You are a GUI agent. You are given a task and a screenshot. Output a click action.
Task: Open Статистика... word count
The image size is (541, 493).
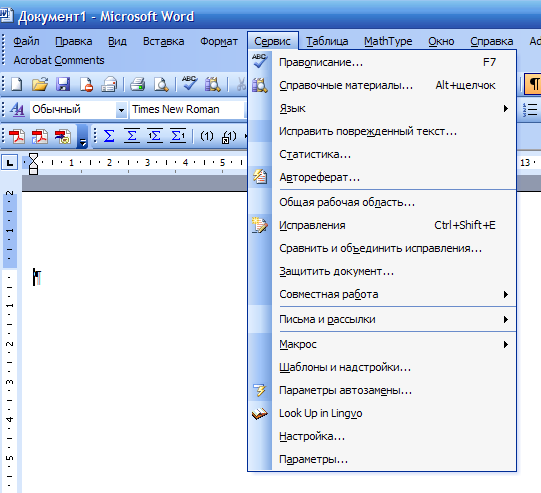382,154
